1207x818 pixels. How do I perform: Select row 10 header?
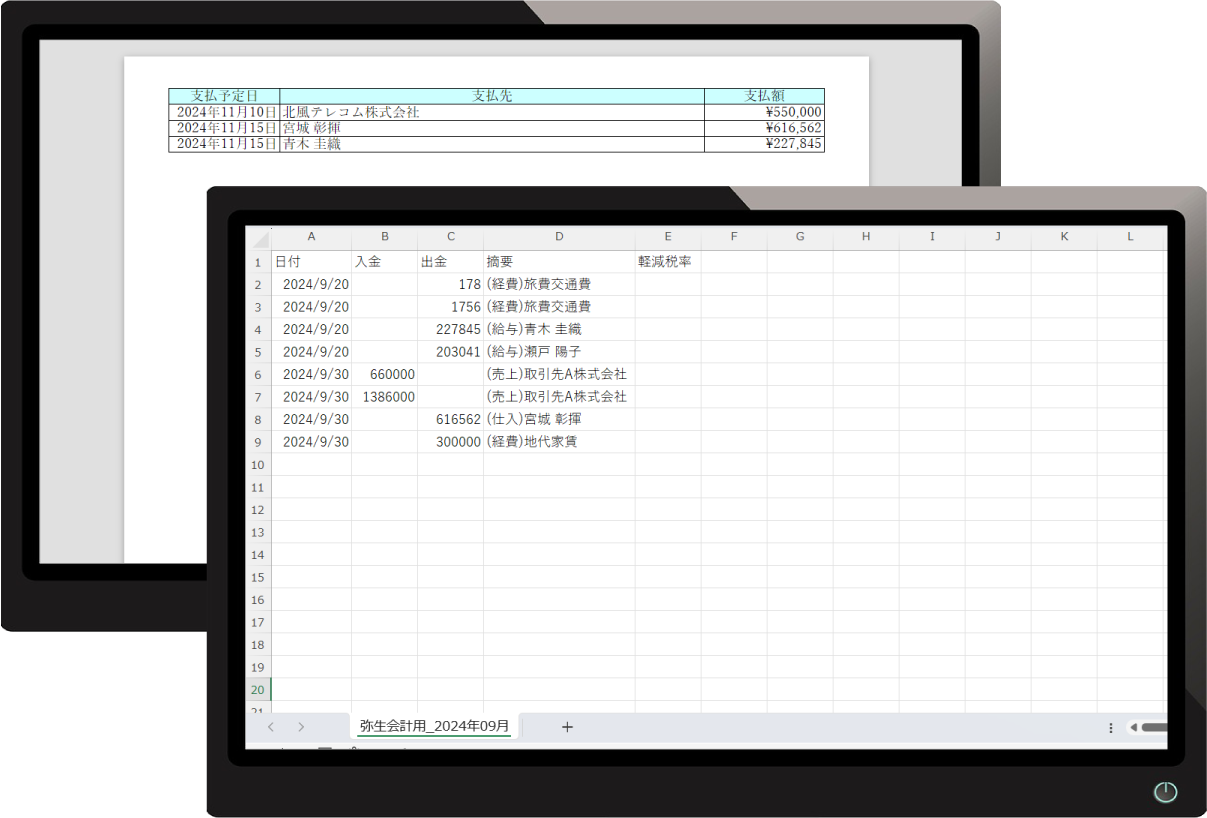(x=257, y=465)
